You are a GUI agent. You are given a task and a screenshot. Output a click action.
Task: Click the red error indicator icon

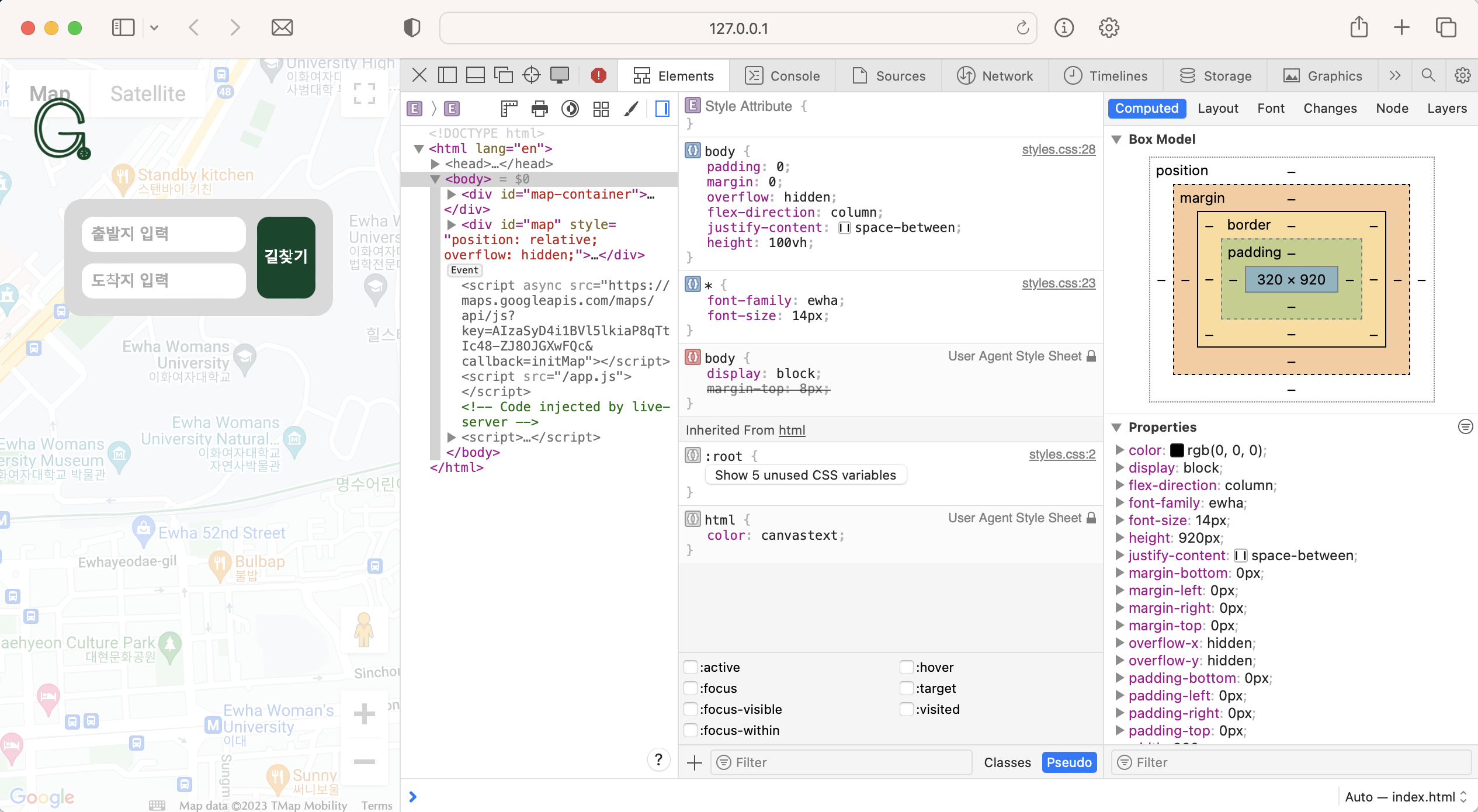[598, 75]
